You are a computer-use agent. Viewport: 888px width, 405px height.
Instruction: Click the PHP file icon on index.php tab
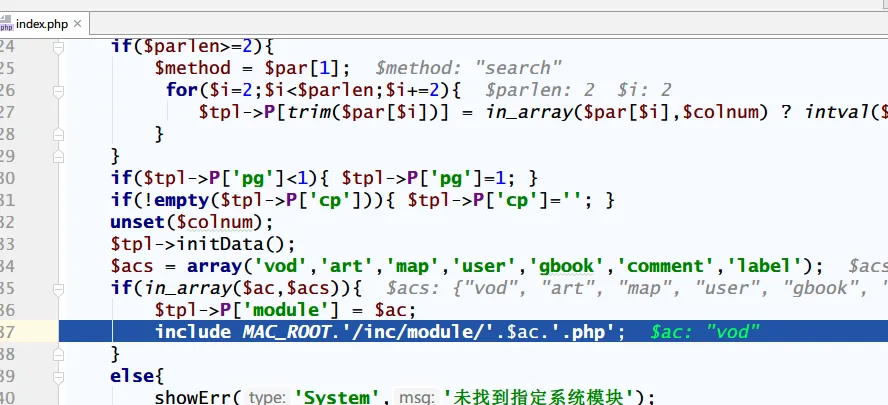(x=7, y=23)
